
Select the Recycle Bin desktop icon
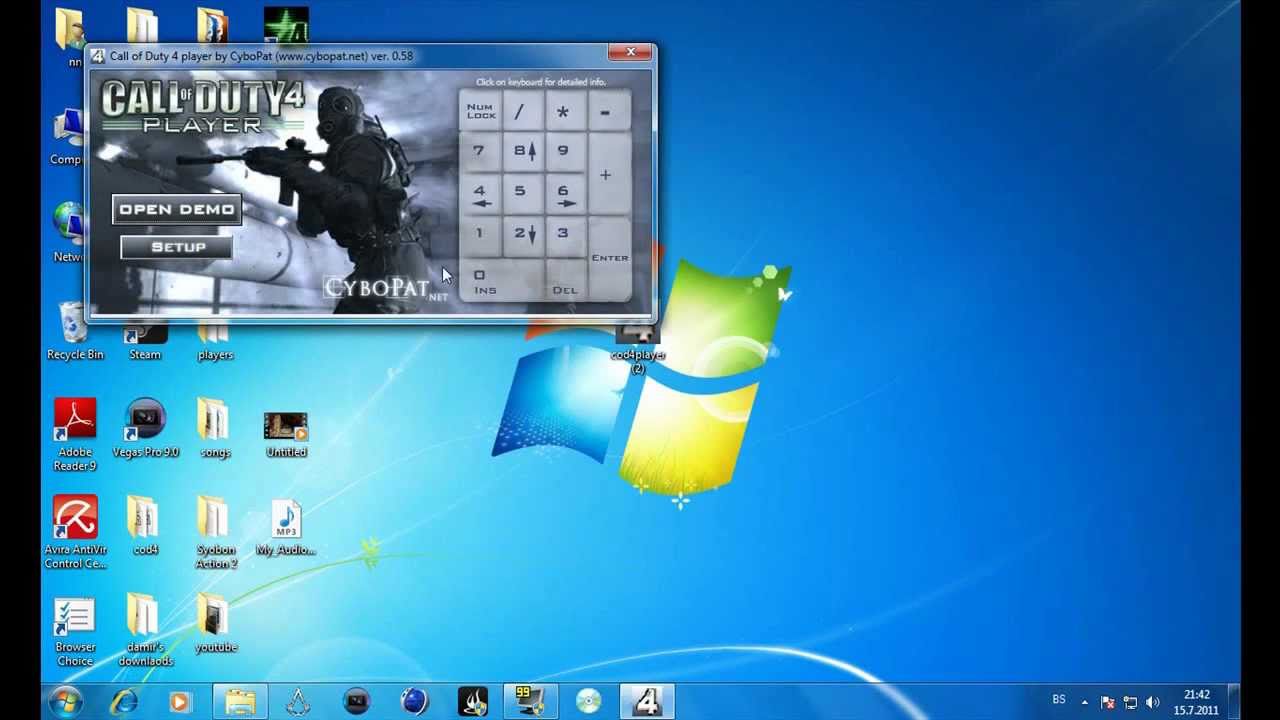(75, 332)
